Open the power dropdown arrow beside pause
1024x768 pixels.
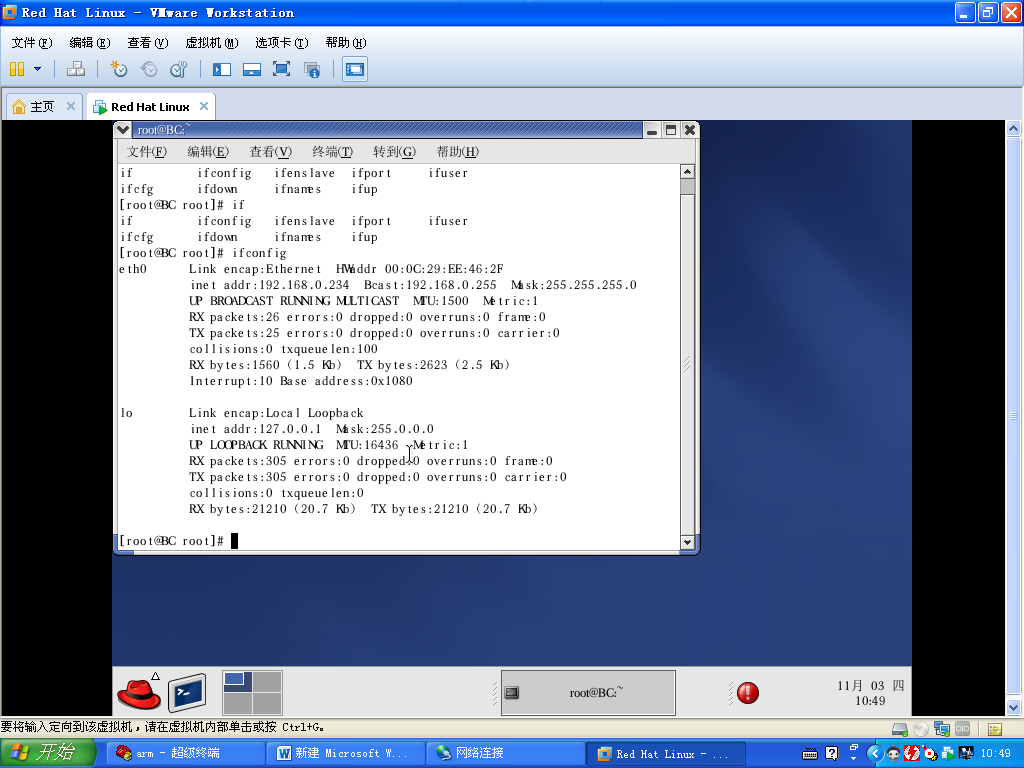tap(37, 69)
